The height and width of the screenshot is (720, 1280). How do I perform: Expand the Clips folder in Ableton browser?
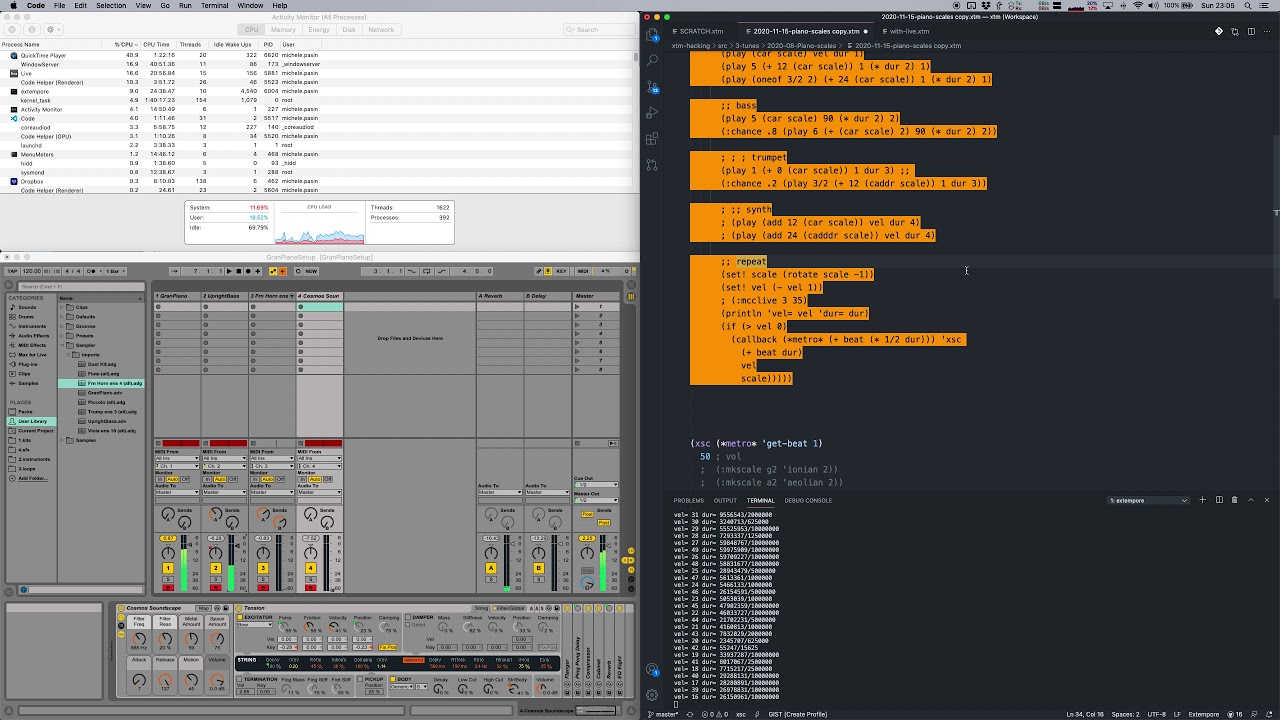pos(62,307)
